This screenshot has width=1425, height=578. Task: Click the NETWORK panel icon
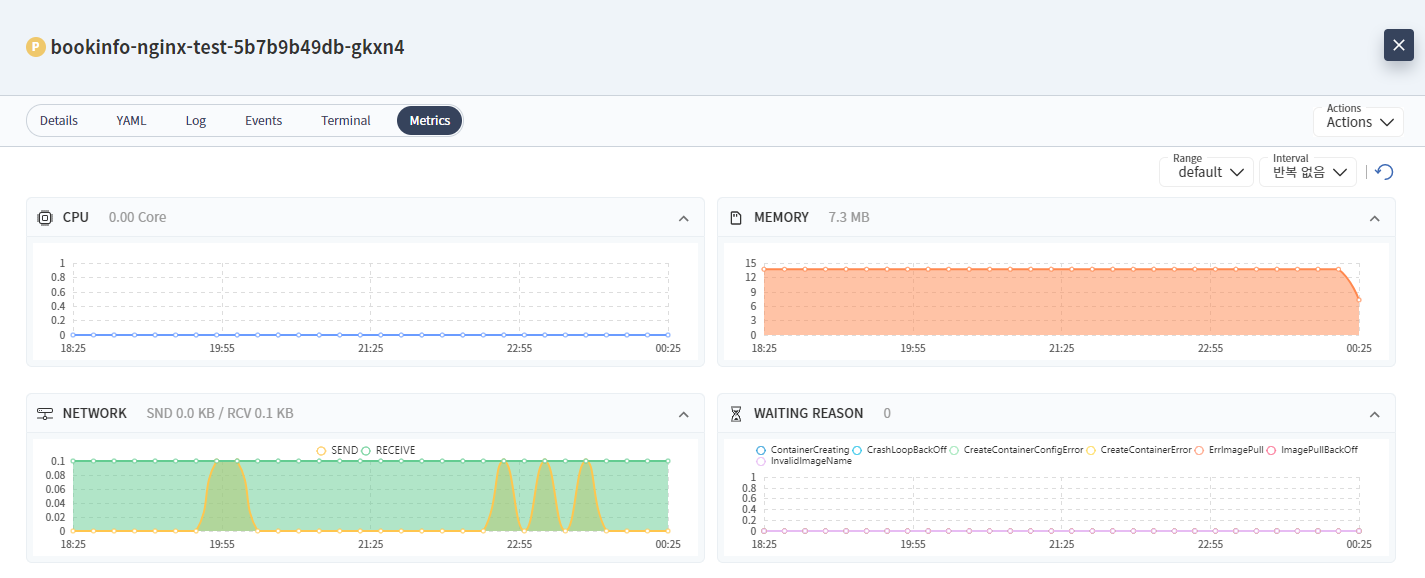(x=45, y=413)
